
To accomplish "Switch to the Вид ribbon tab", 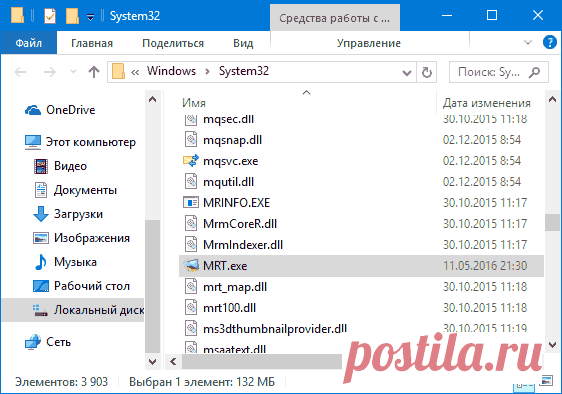I will click(243, 43).
